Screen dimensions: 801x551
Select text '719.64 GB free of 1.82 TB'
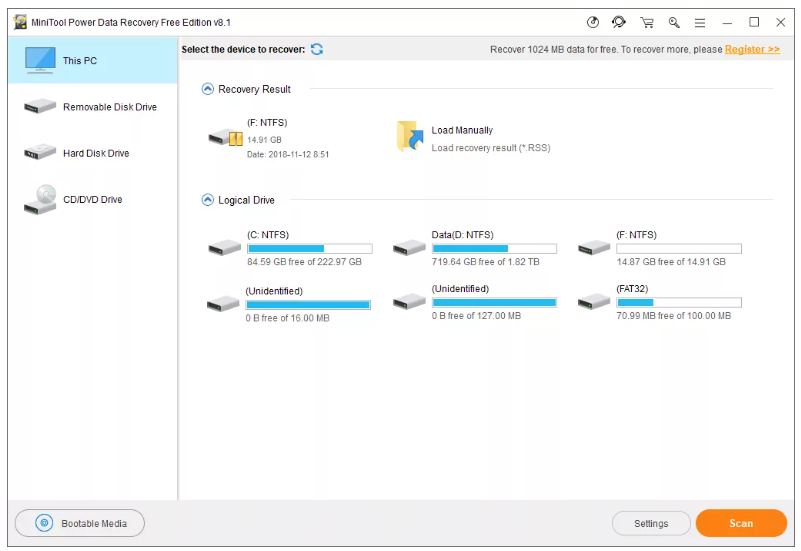click(x=485, y=261)
